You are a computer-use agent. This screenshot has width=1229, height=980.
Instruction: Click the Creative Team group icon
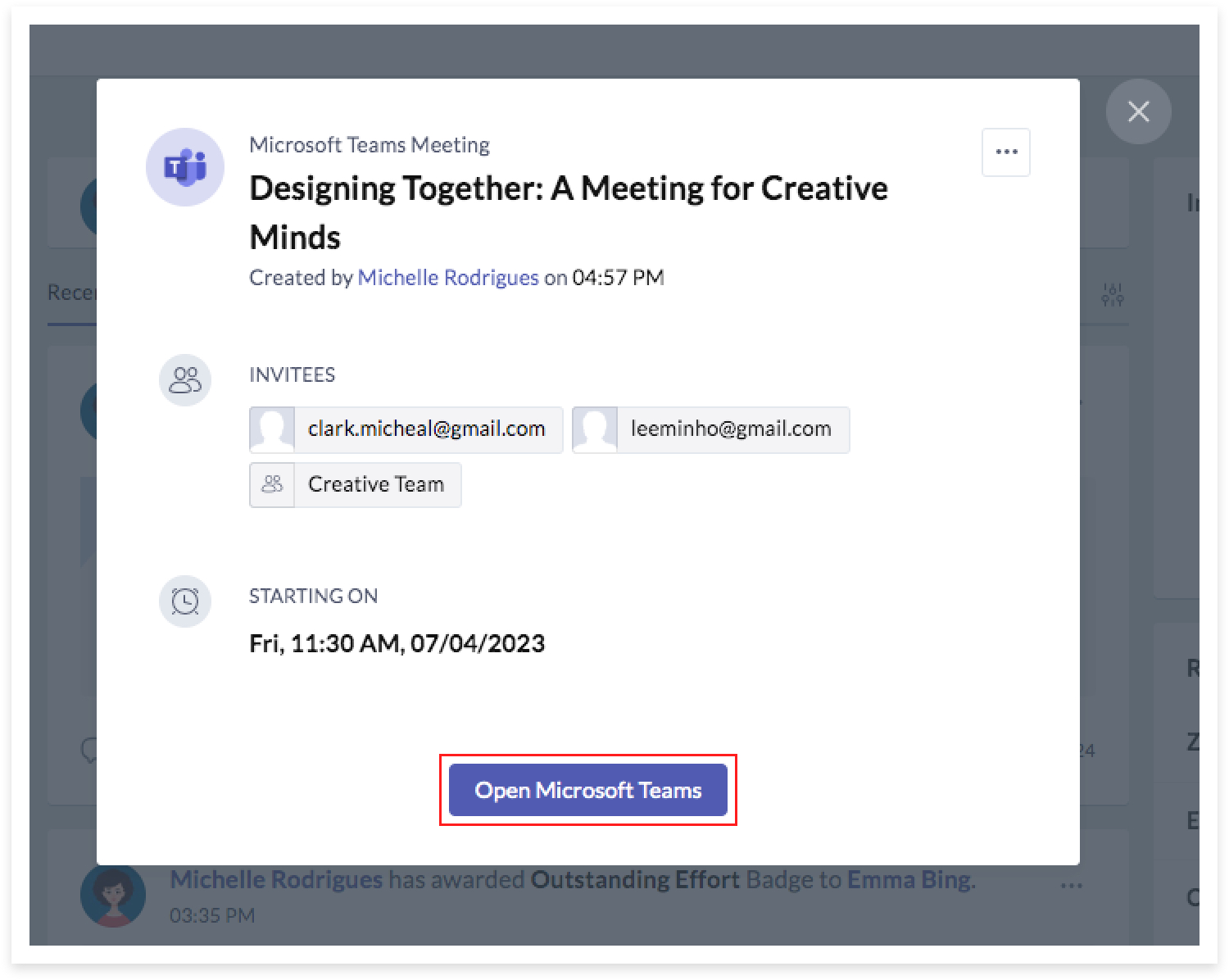click(x=272, y=485)
